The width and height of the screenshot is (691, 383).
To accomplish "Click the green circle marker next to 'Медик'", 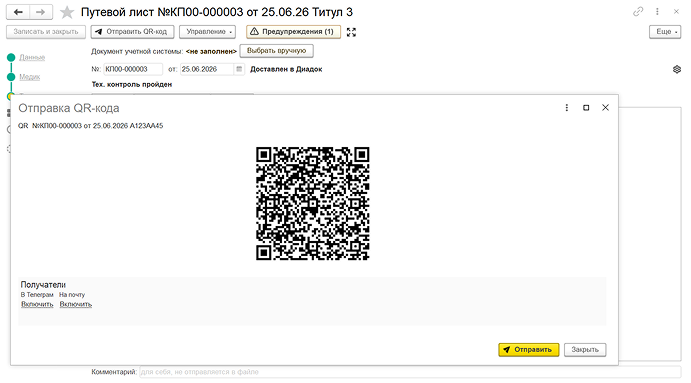I will (11, 77).
